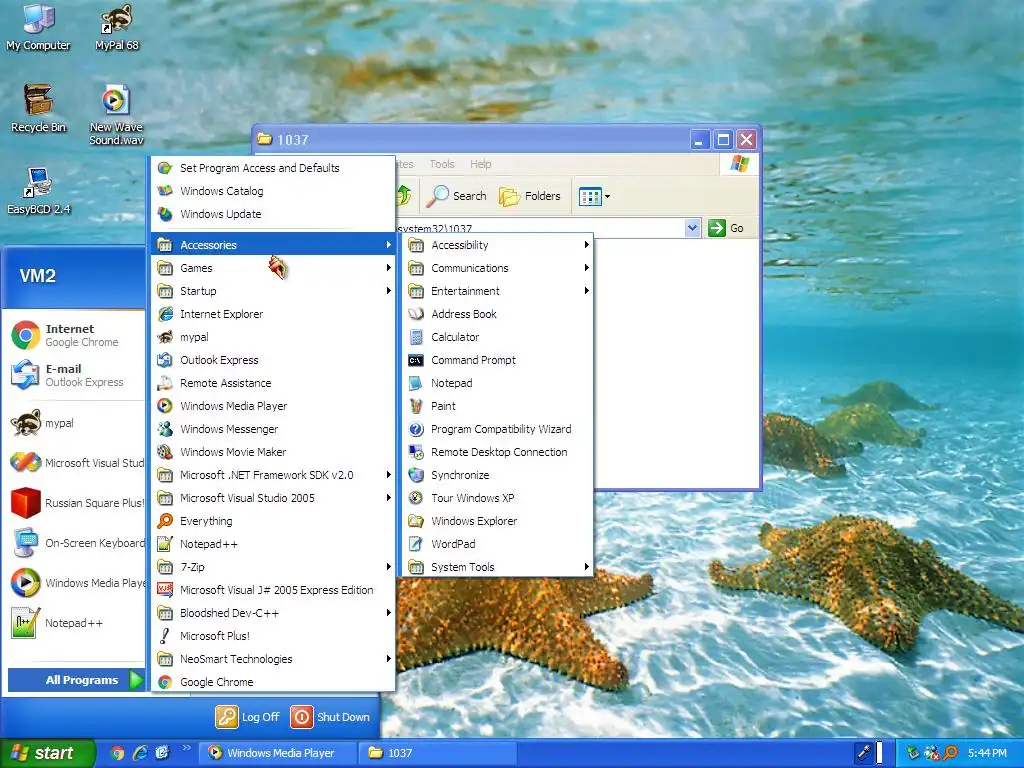1024x768 pixels.
Task: Open Views dropdown in 1037 toolbar
Action: pos(594,196)
